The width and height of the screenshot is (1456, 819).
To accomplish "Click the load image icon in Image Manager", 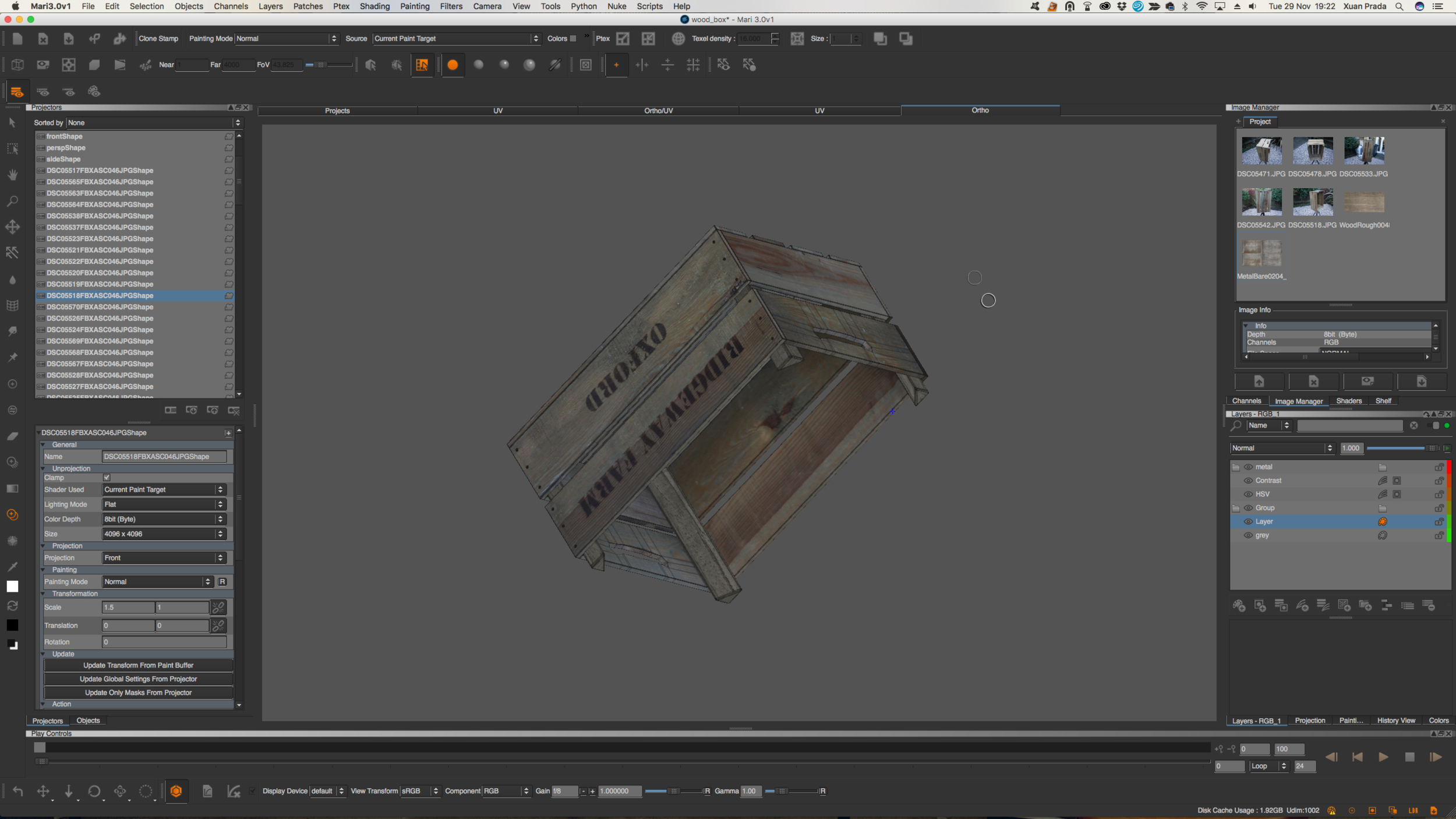I will (1259, 381).
